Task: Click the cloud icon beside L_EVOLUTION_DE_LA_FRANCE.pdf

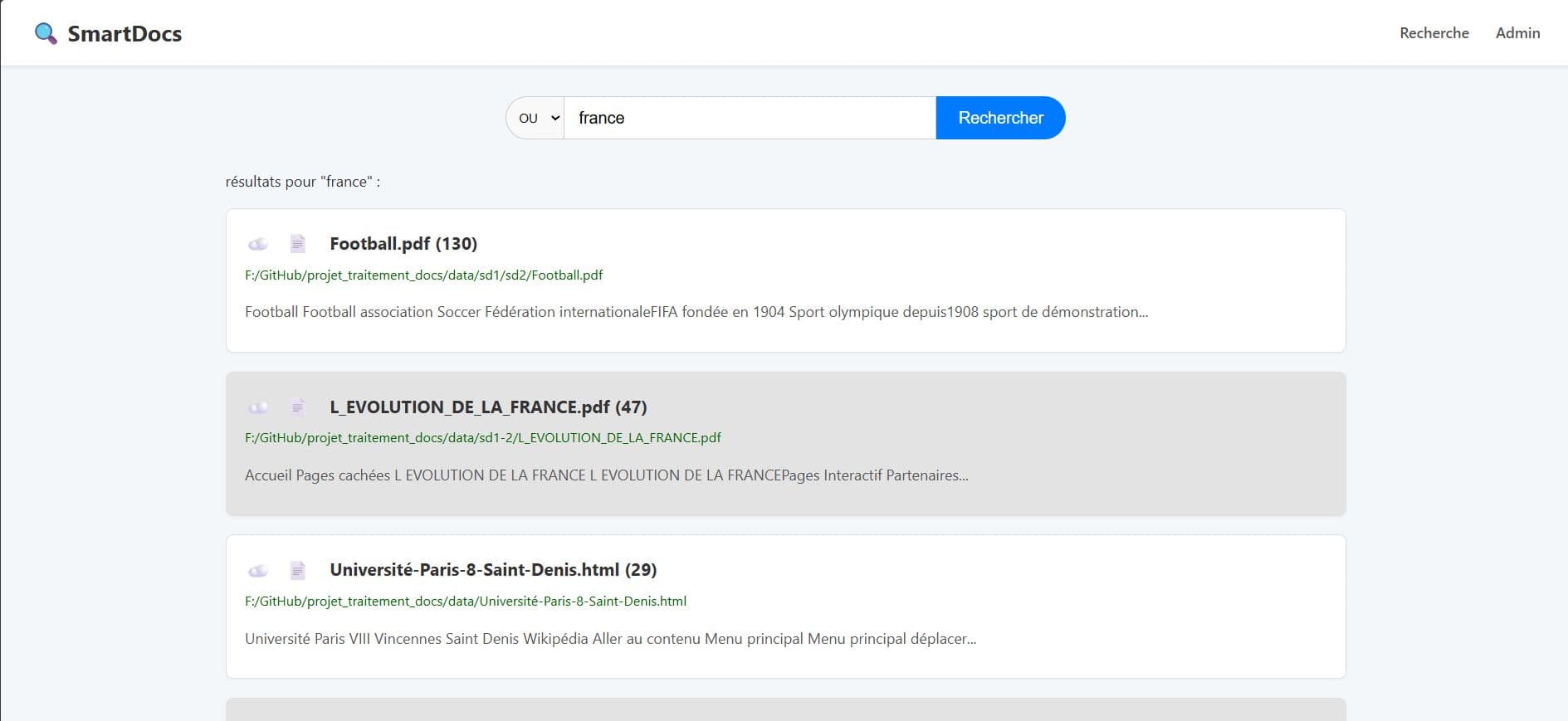Action: click(258, 407)
